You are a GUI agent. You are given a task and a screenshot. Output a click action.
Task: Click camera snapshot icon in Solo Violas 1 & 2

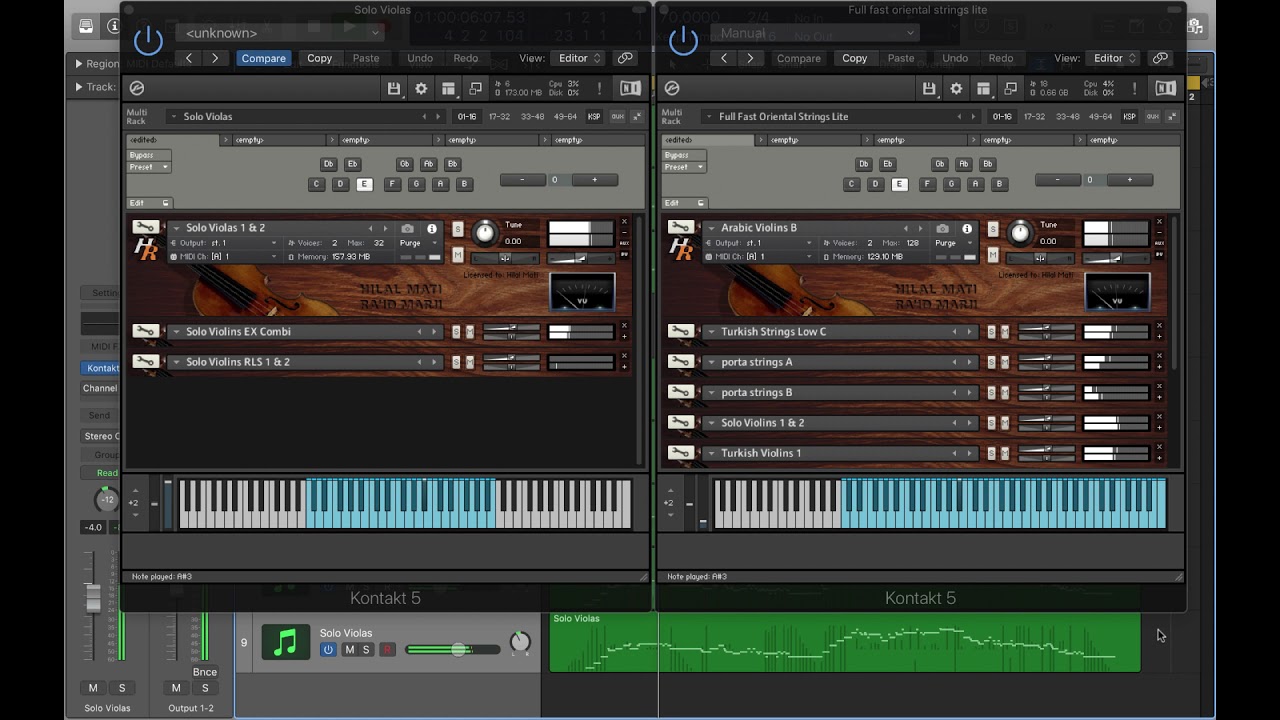pos(408,228)
